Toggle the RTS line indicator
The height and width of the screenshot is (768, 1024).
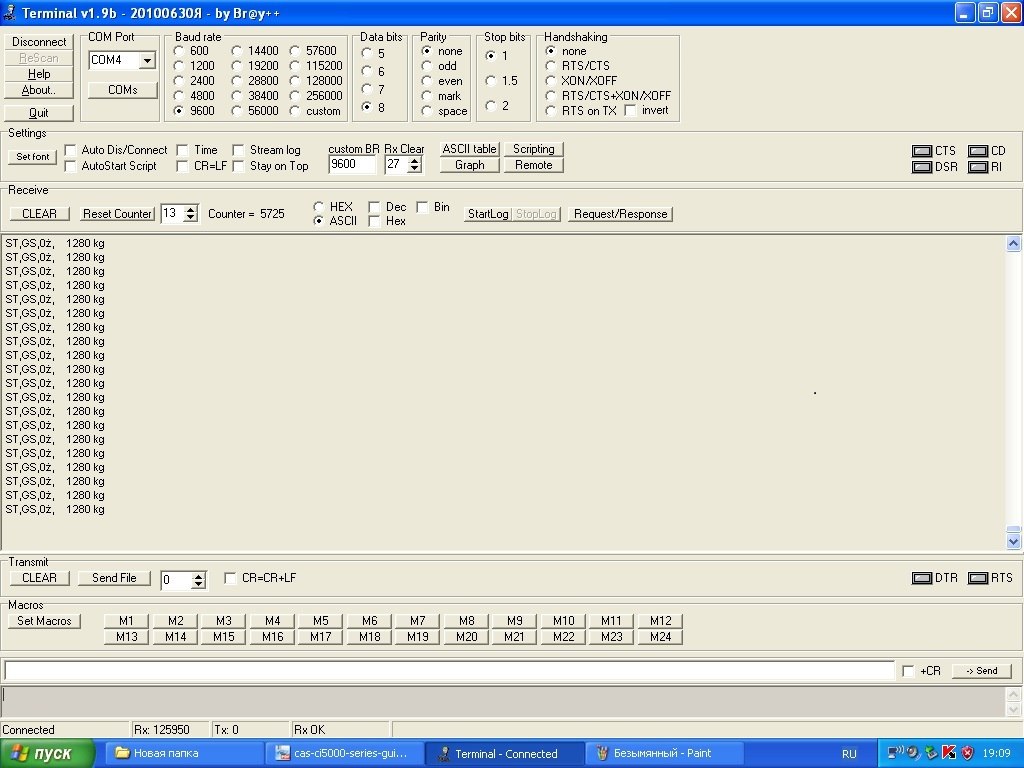[x=977, y=578]
